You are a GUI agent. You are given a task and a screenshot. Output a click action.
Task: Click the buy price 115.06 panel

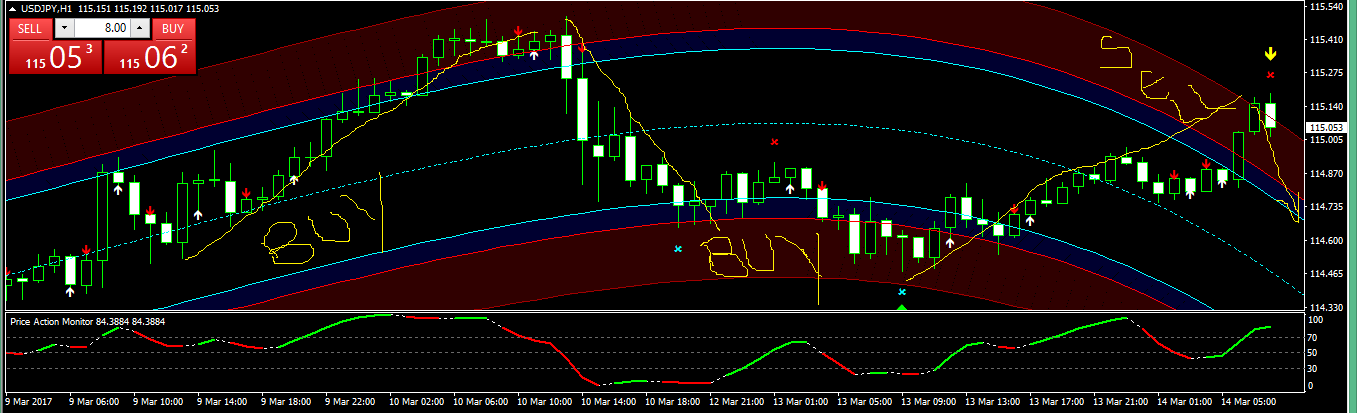(149, 56)
